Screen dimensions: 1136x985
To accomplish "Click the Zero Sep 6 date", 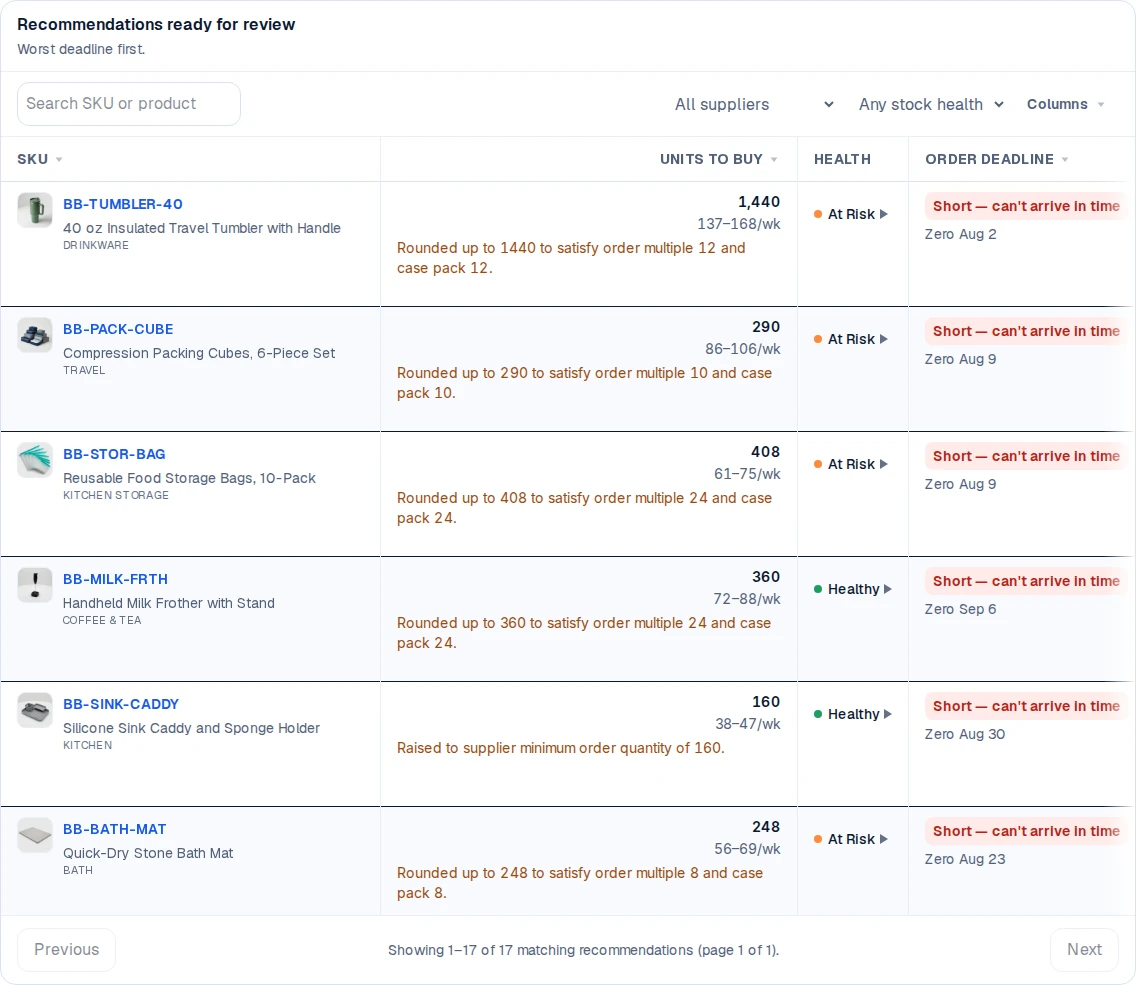I will pyautogui.click(x=960, y=610).
